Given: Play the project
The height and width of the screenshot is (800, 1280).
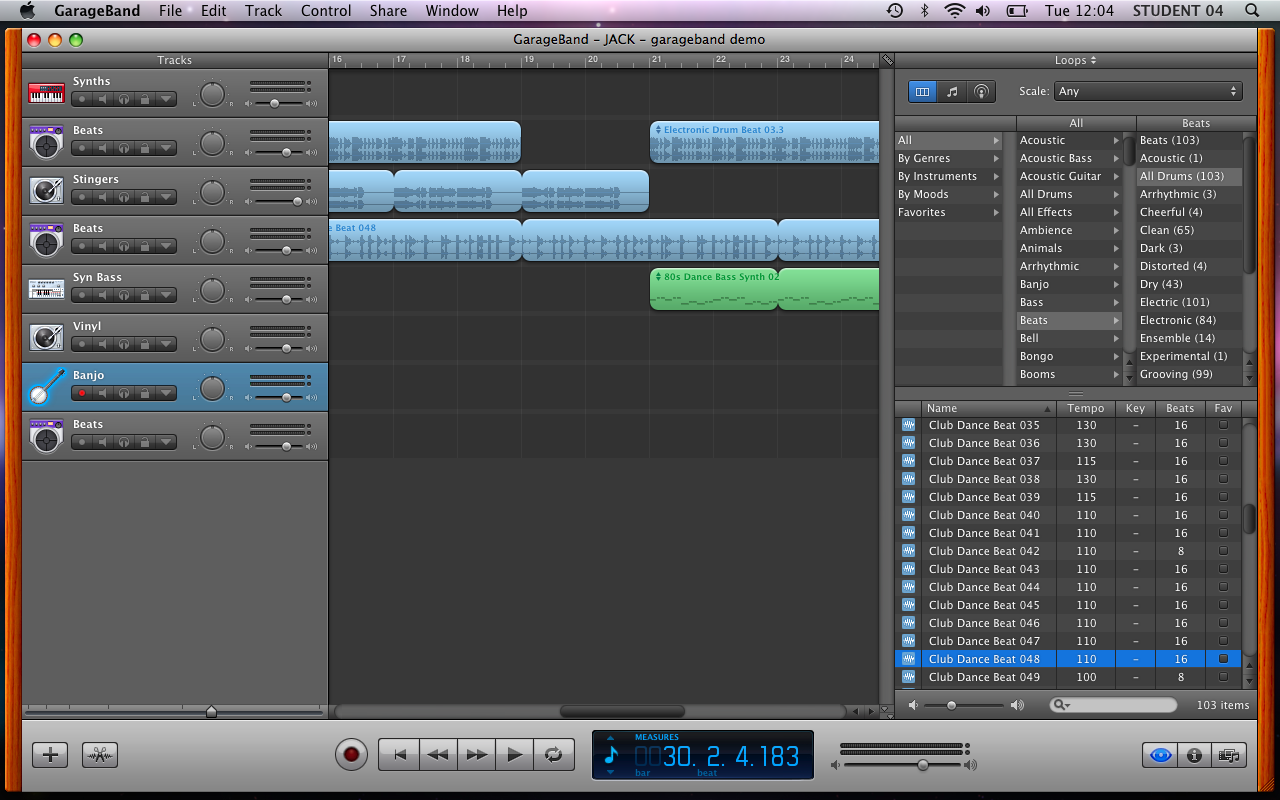Looking at the screenshot, I should coord(515,755).
